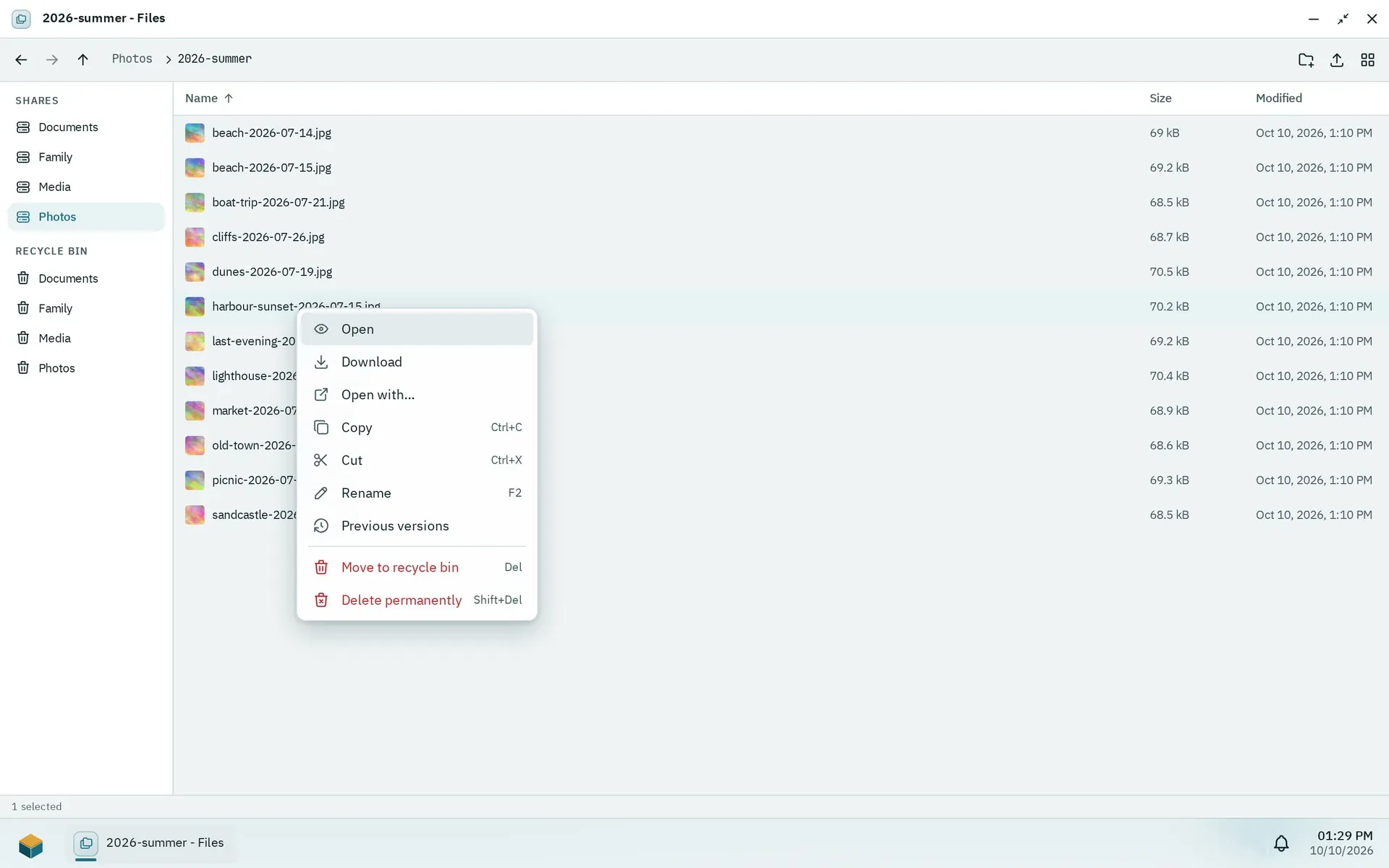Click the 70.4 kB size cell
1389x868 pixels.
point(1169,376)
